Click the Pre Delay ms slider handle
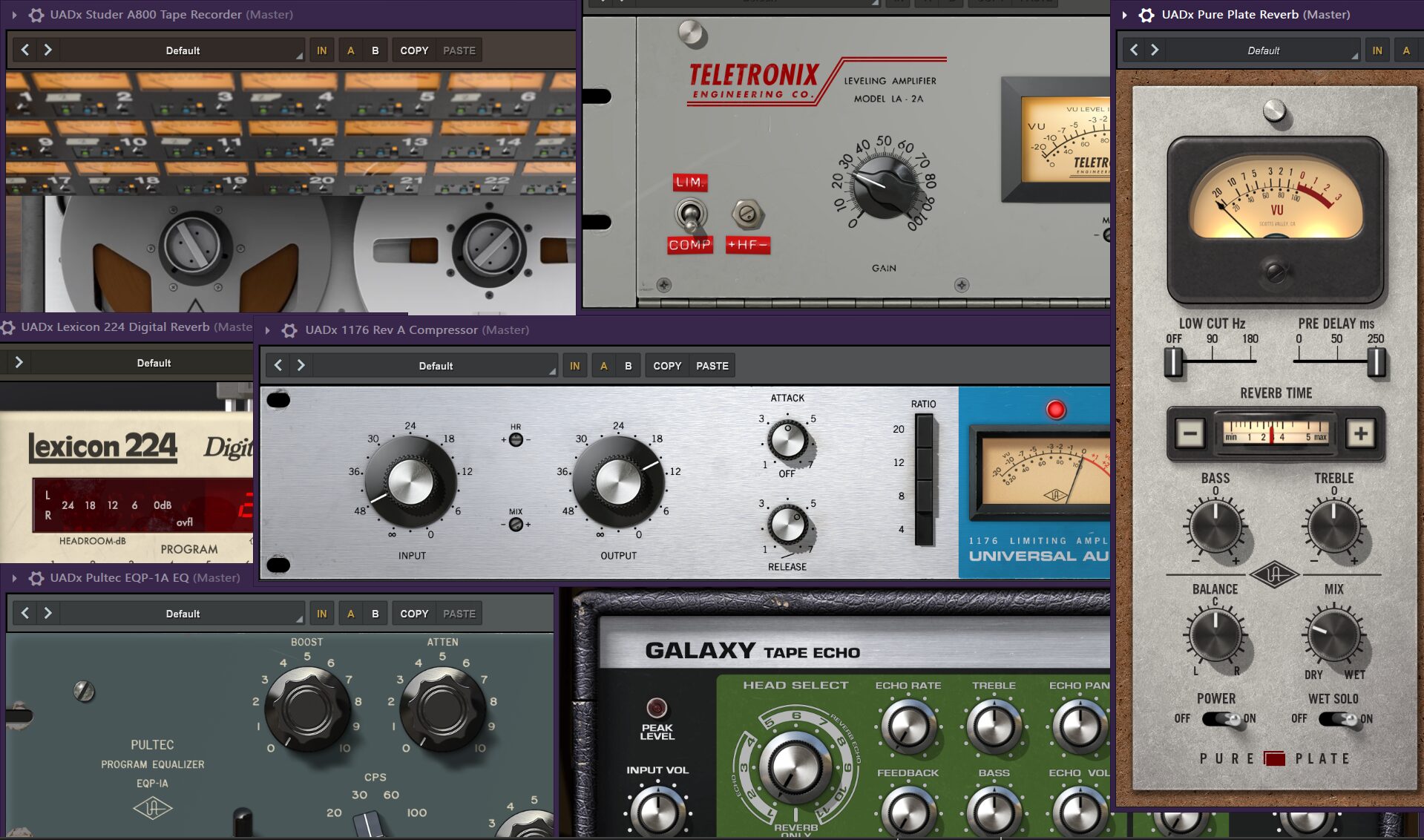Image resolution: width=1424 pixels, height=840 pixels. point(1376,362)
